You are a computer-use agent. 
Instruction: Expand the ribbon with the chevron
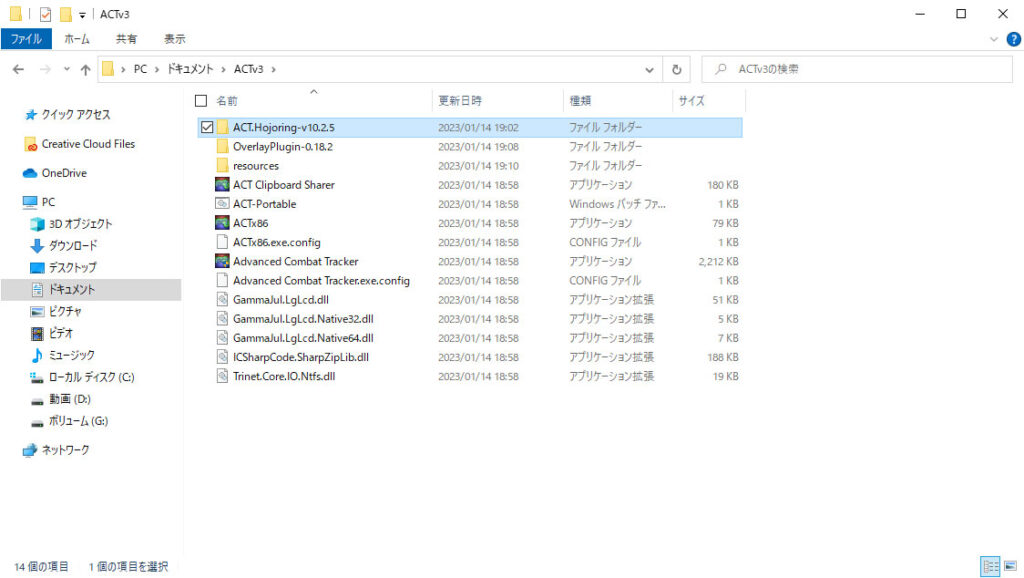pos(994,39)
